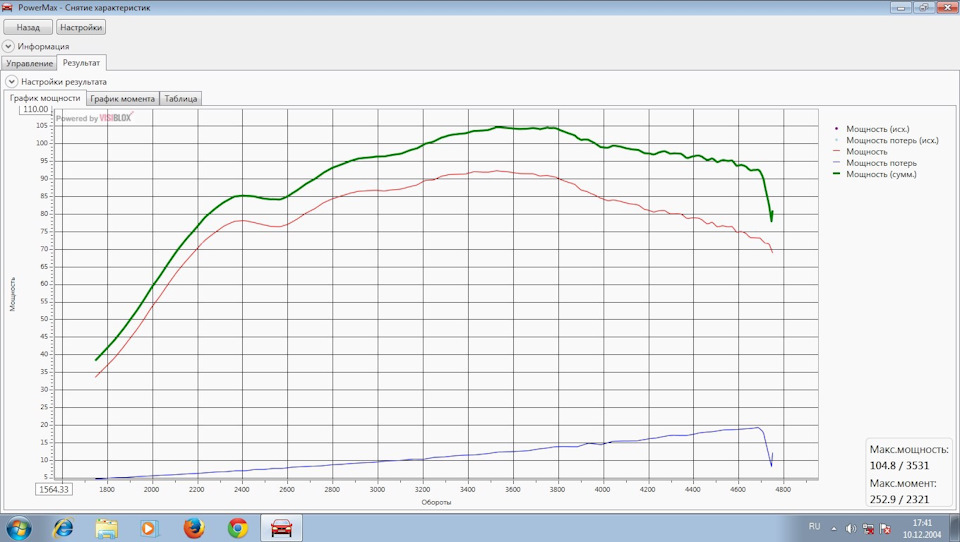Click the Макс.момент value 252.9 / 2321
The height and width of the screenshot is (542, 960).
tap(899, 499)
